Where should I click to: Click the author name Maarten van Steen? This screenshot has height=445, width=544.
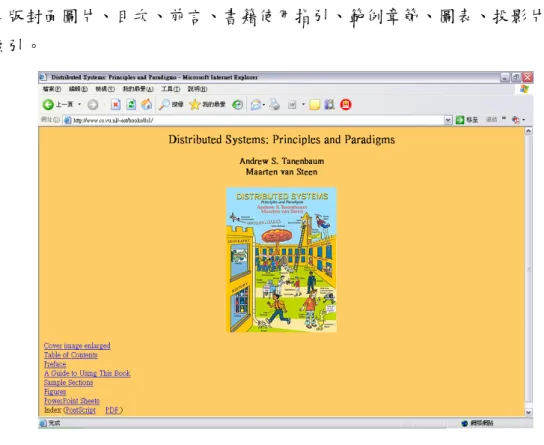click(282, 172)
